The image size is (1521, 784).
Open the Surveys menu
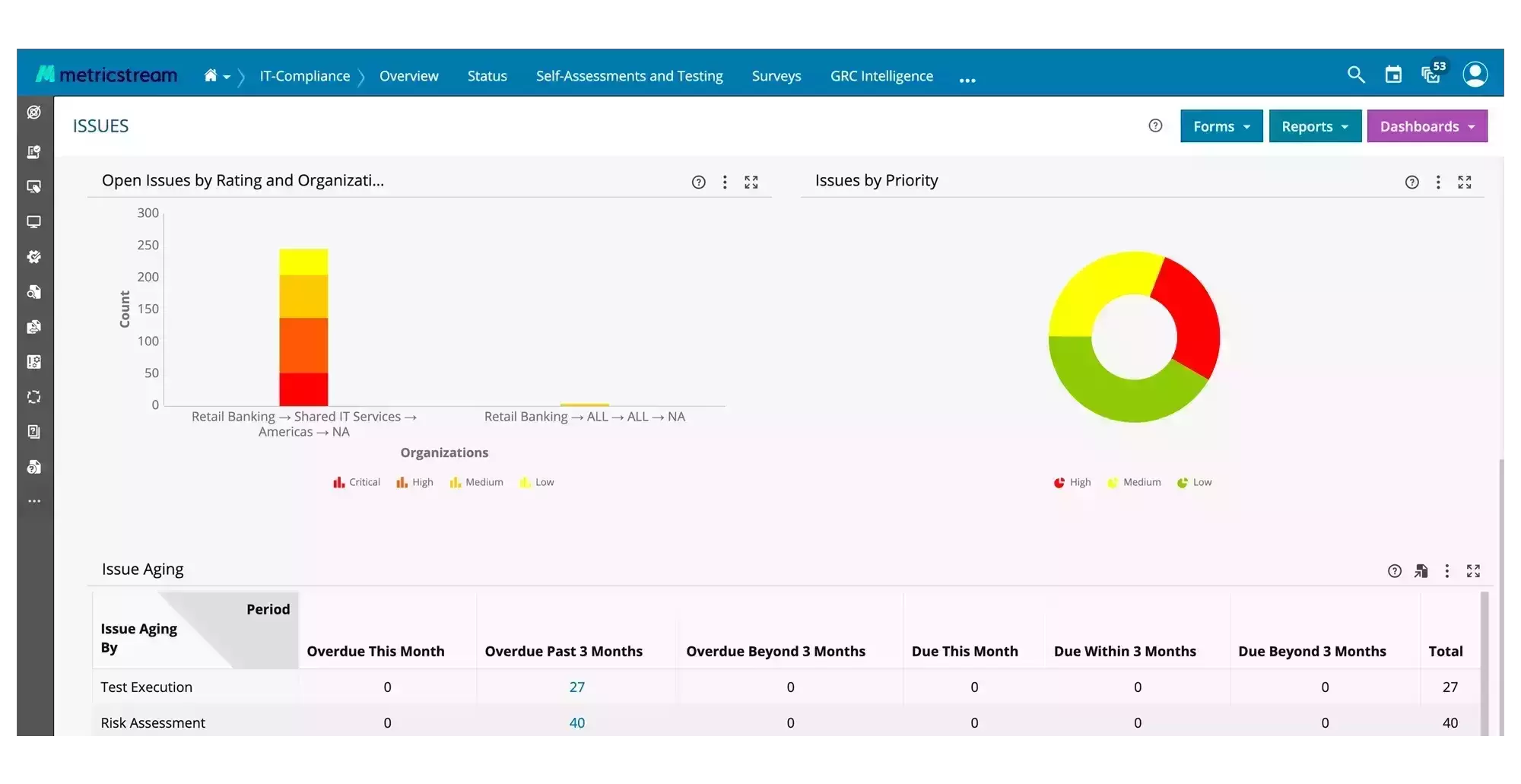tap(776, 76)
